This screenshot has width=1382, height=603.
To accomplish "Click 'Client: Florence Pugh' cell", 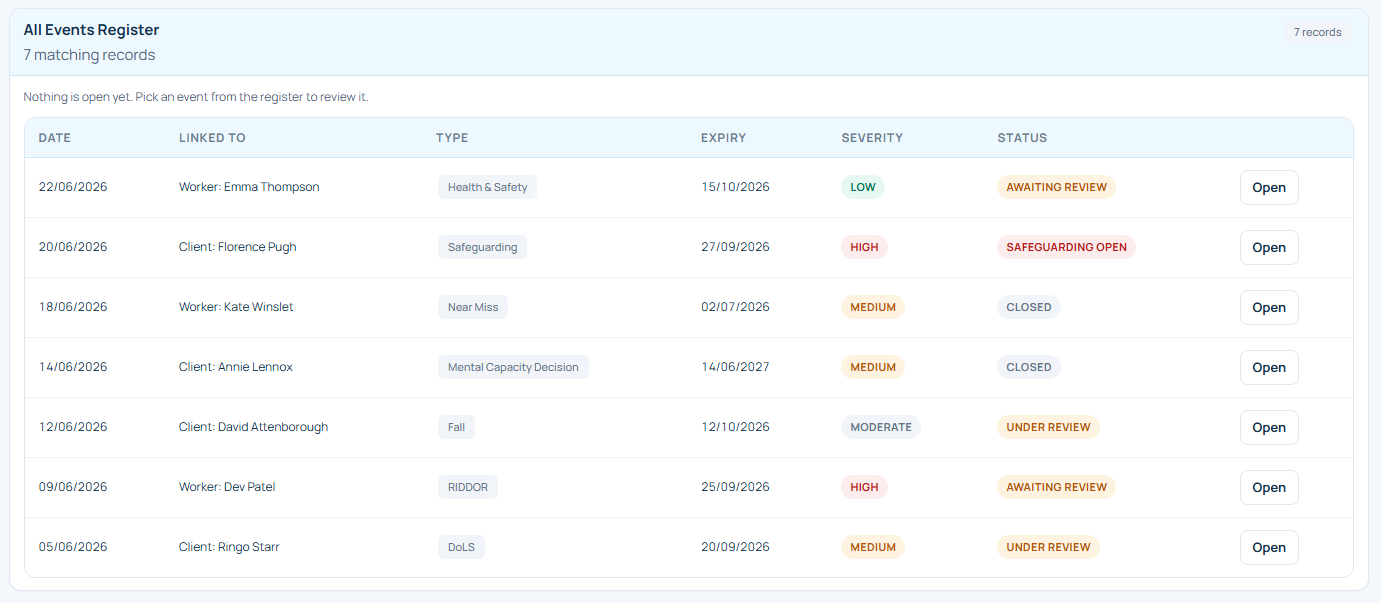I will [x=238, y=247].
